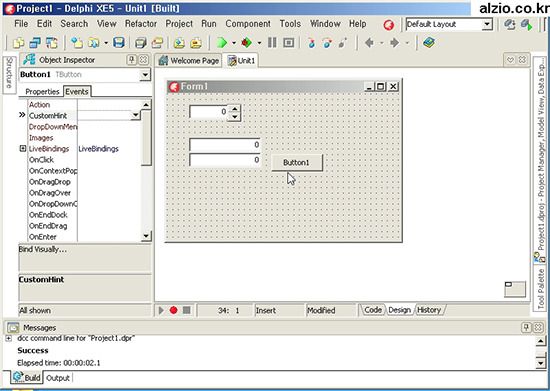Expand the LiveBindings property node
Image resolution: width=550 pixels, height=391 pixels.
click(23, 149)
